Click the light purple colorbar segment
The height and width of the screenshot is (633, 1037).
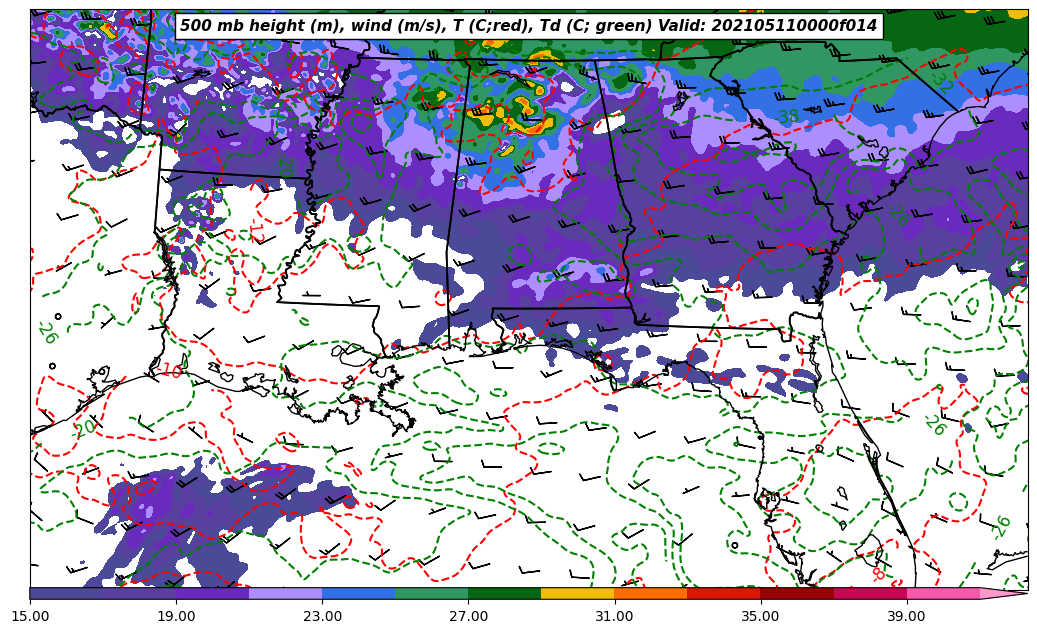coord(285,593)
